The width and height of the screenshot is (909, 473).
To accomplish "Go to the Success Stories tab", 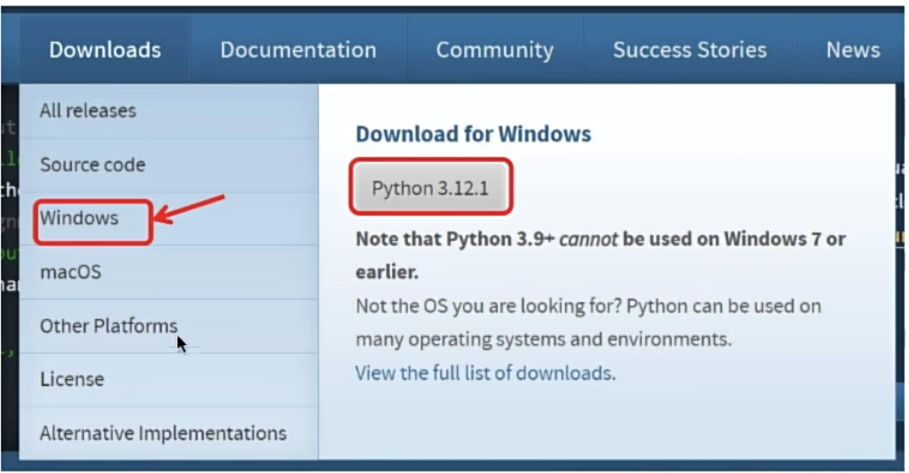I will tap(690, 50).
